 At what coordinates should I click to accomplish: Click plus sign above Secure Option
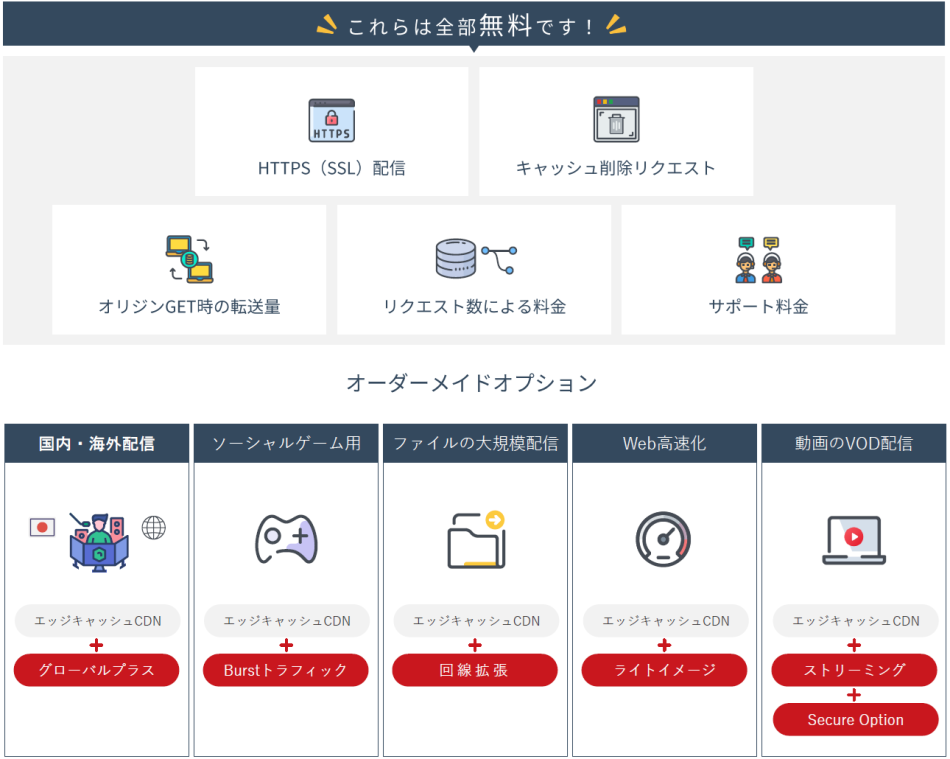(854, 695)
